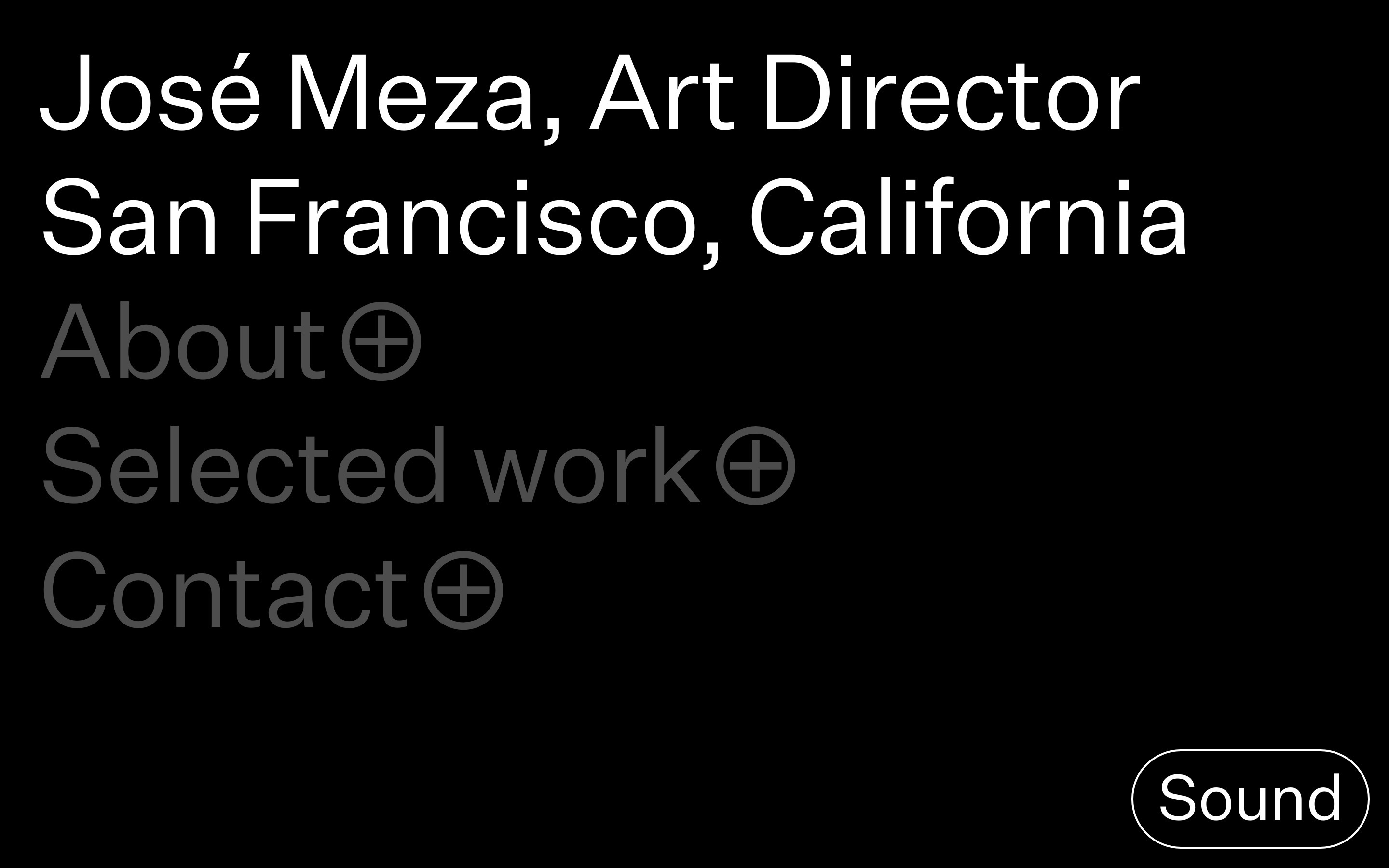Click the word "San" in the location line
This screenshot has height=868, width=1389.
pos(130,217)
